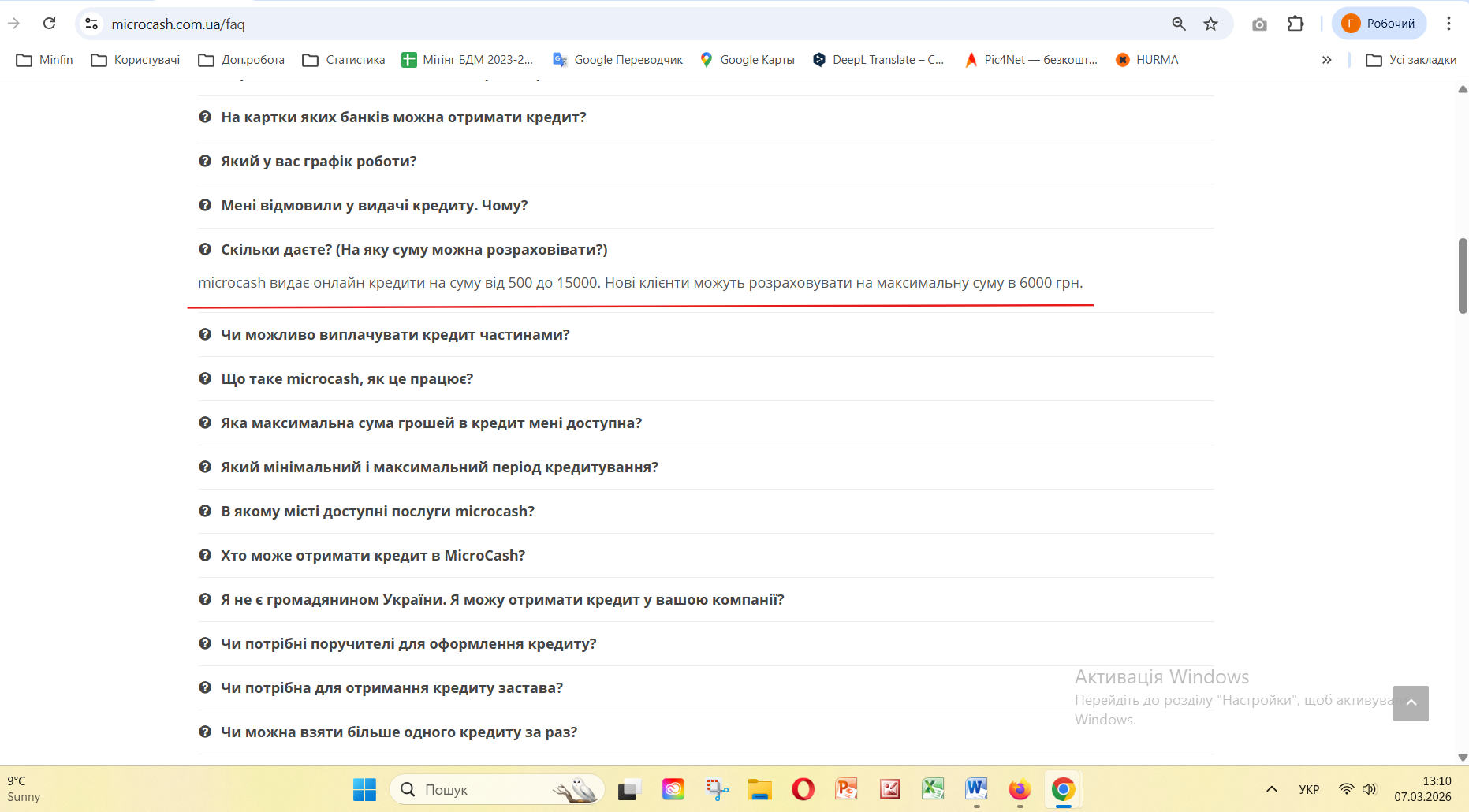Viewport: 1469px width, 812px height.
Task: Open the Windows Start menu
Action: (364, 789)
